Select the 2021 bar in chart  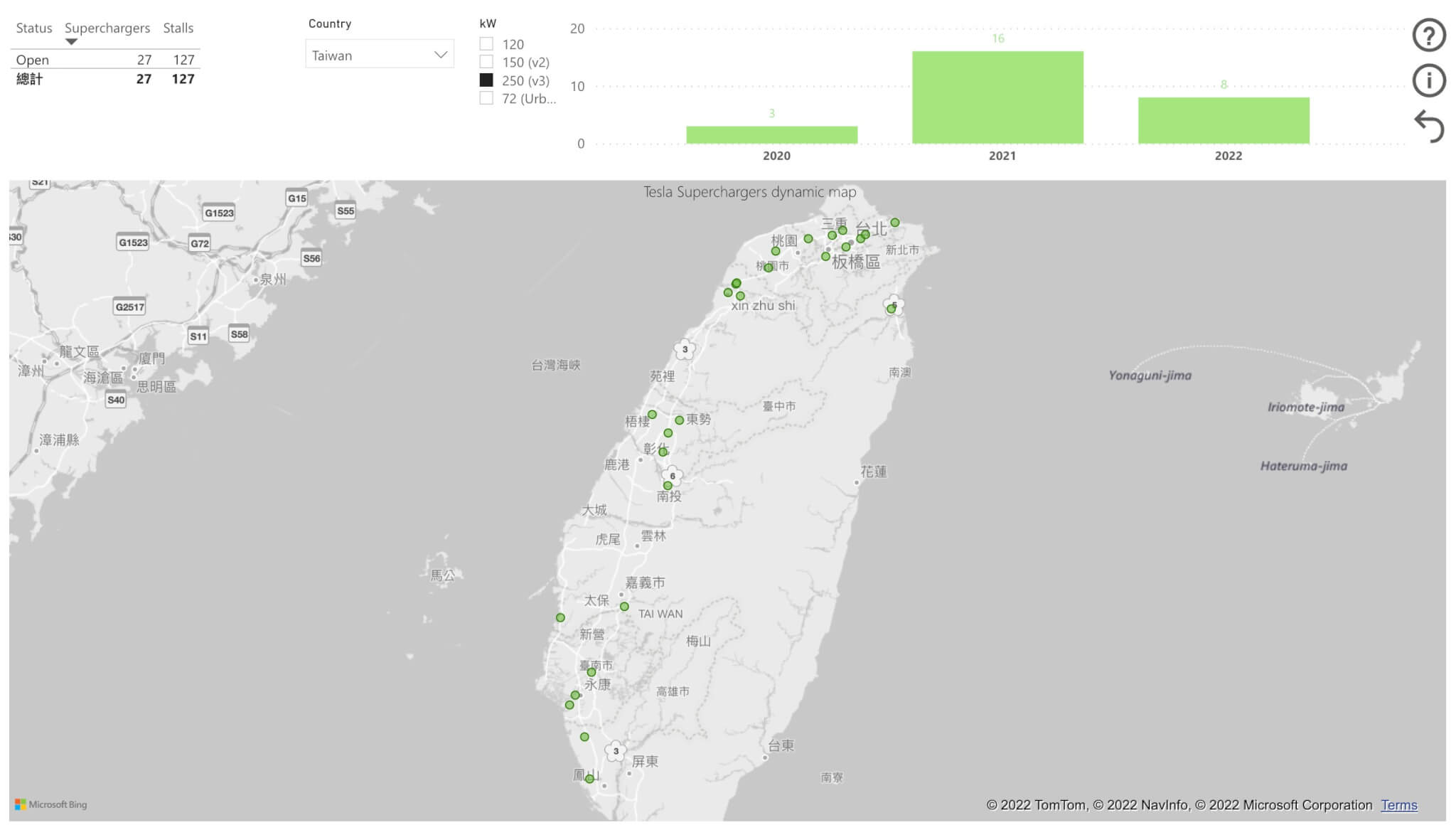point(997,97)
